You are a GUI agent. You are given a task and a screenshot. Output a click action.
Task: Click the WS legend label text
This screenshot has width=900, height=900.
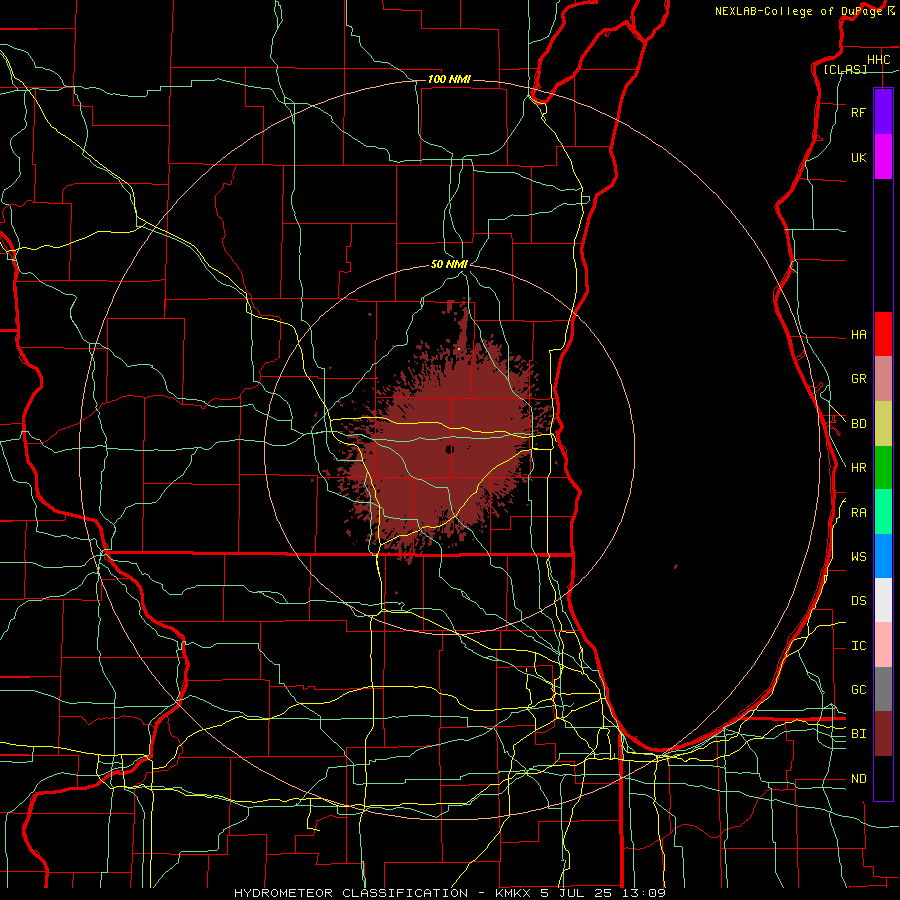858,557
